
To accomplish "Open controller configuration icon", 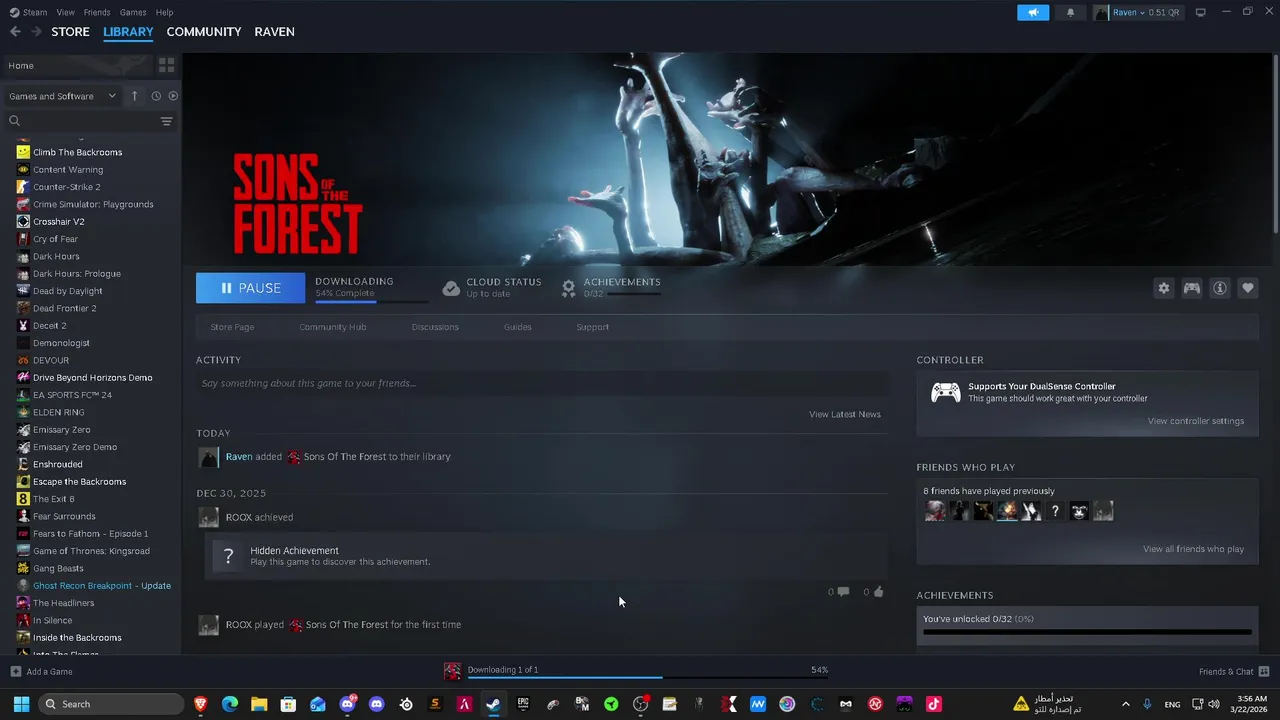I will pyautogui.click(x=1192, y=288).
